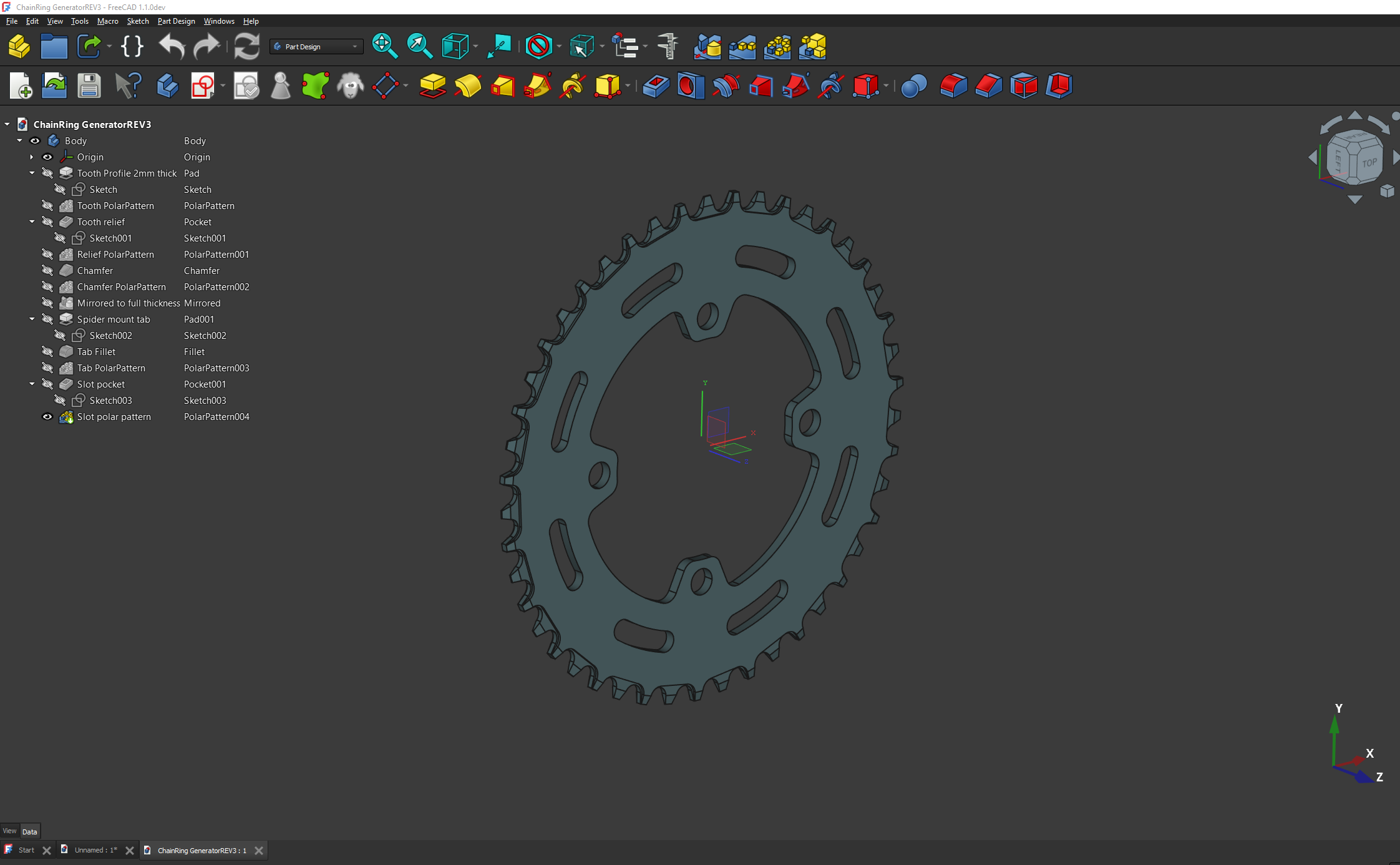Select the Revolution tool icon

click(x=468, y=86)
